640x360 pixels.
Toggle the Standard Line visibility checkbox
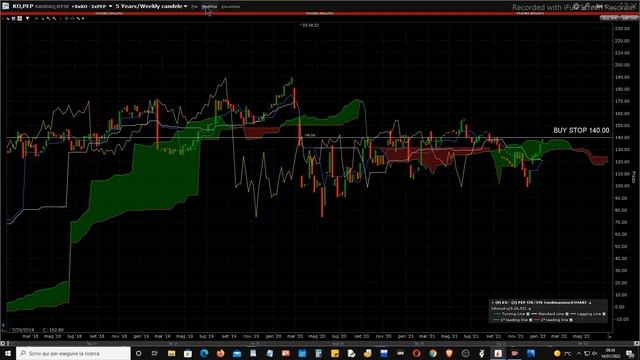(x=567, y=314)
